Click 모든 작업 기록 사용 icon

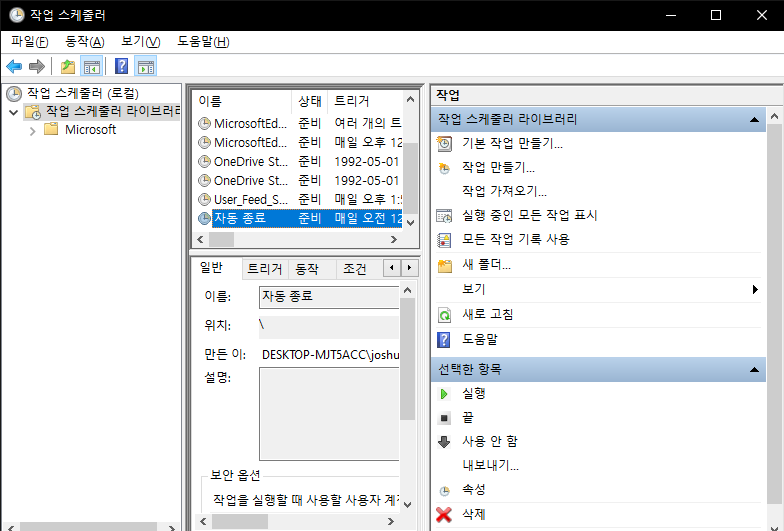click(x=444, y=240)
